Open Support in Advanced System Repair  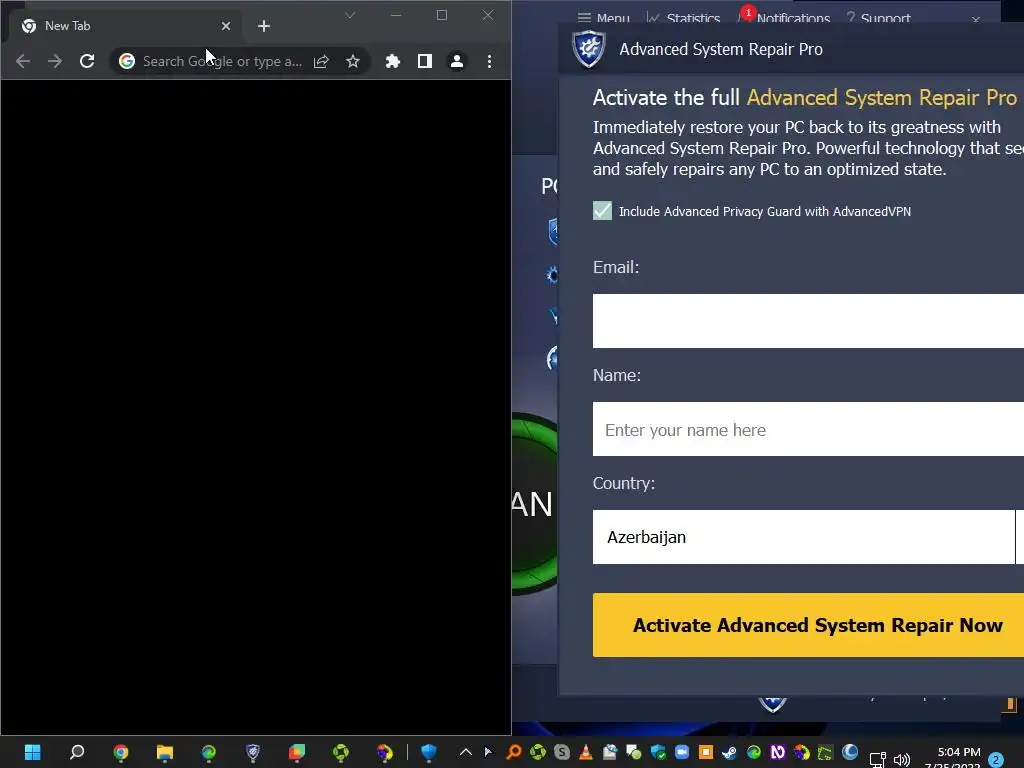coord(878,18)
